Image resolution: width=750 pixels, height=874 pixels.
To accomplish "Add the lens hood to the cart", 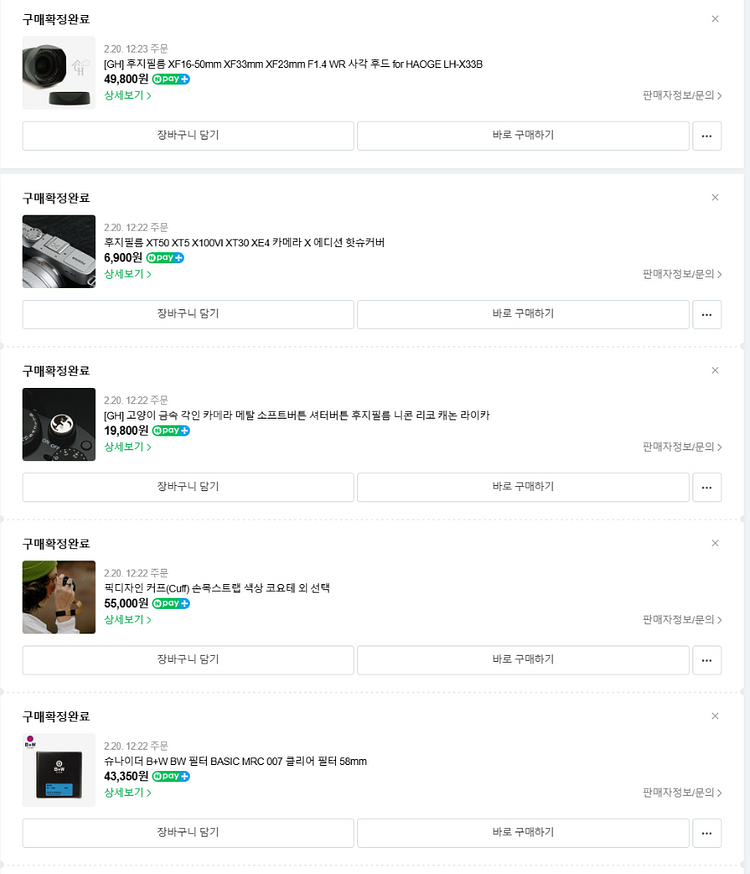I will click(x=188, y=136).
